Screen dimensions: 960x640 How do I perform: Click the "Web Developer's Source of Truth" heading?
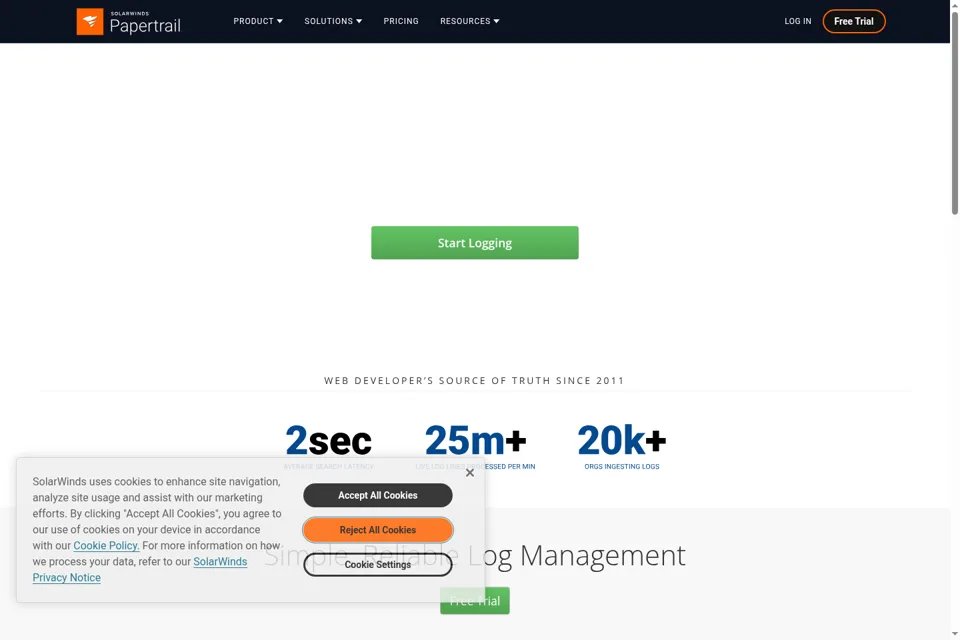tap(474, 380)
